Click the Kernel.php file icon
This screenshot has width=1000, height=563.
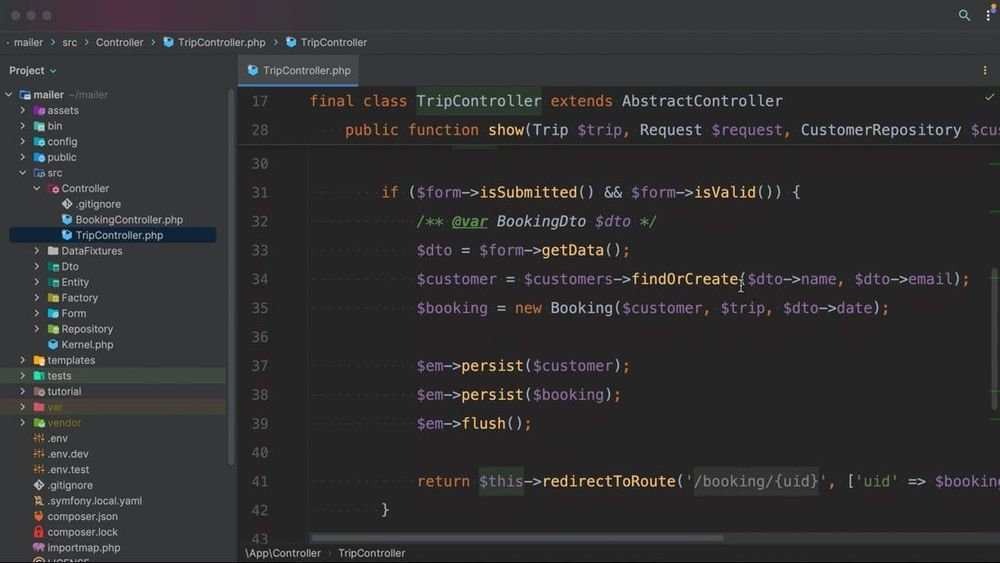(53, 344)
